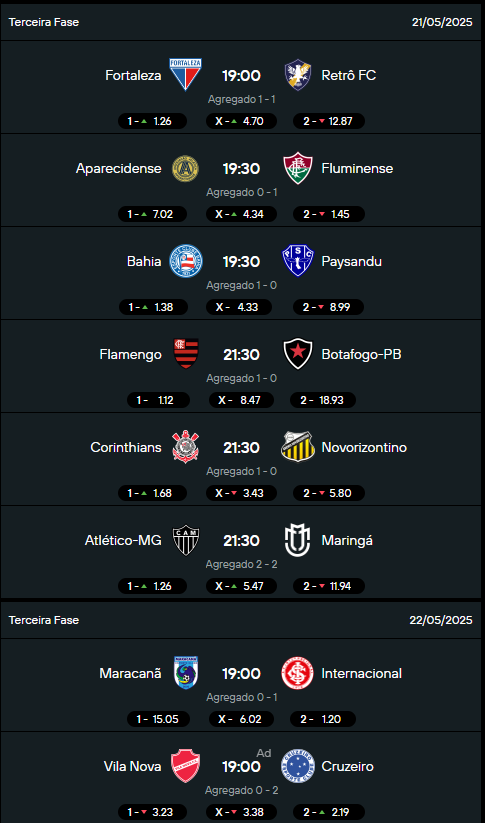Open the Atlético-MG shield icon
This screenshot has height=823, width=485.
click(x=186, y=540)
